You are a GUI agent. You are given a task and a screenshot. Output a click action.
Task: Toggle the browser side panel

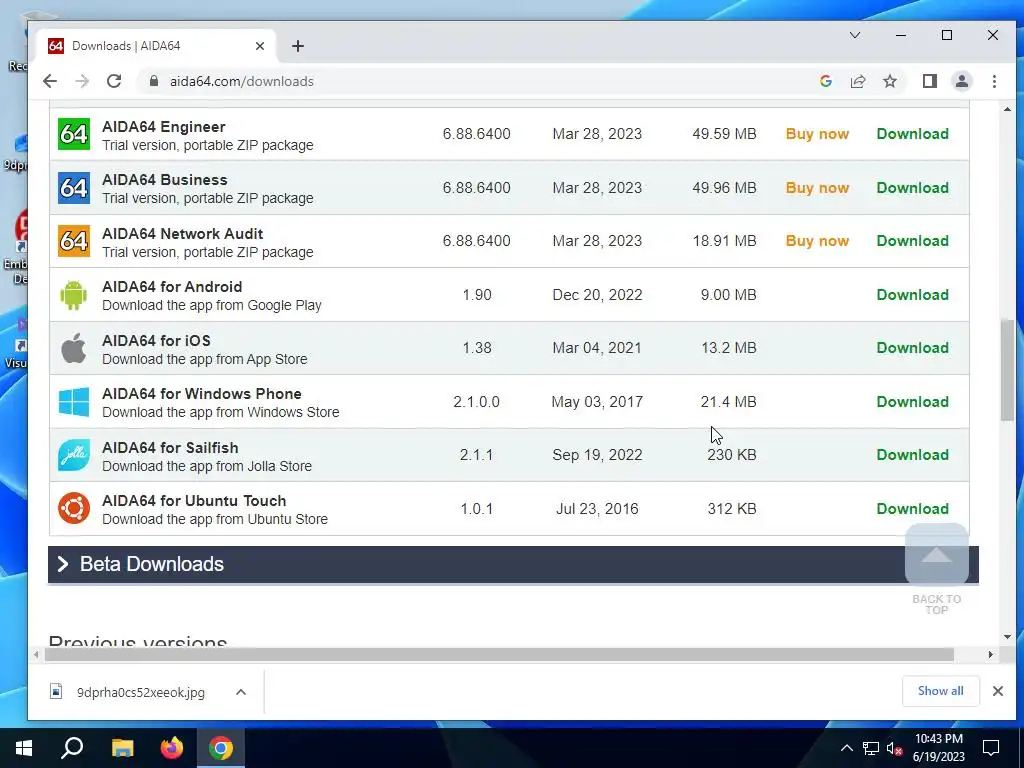pos(930,81)
